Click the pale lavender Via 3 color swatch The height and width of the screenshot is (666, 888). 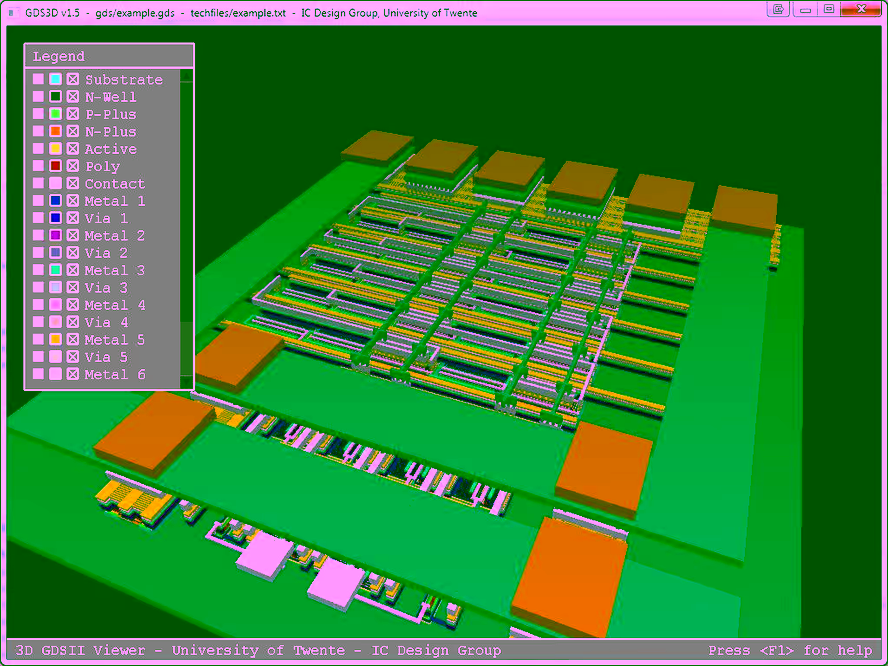coord(55,287)
